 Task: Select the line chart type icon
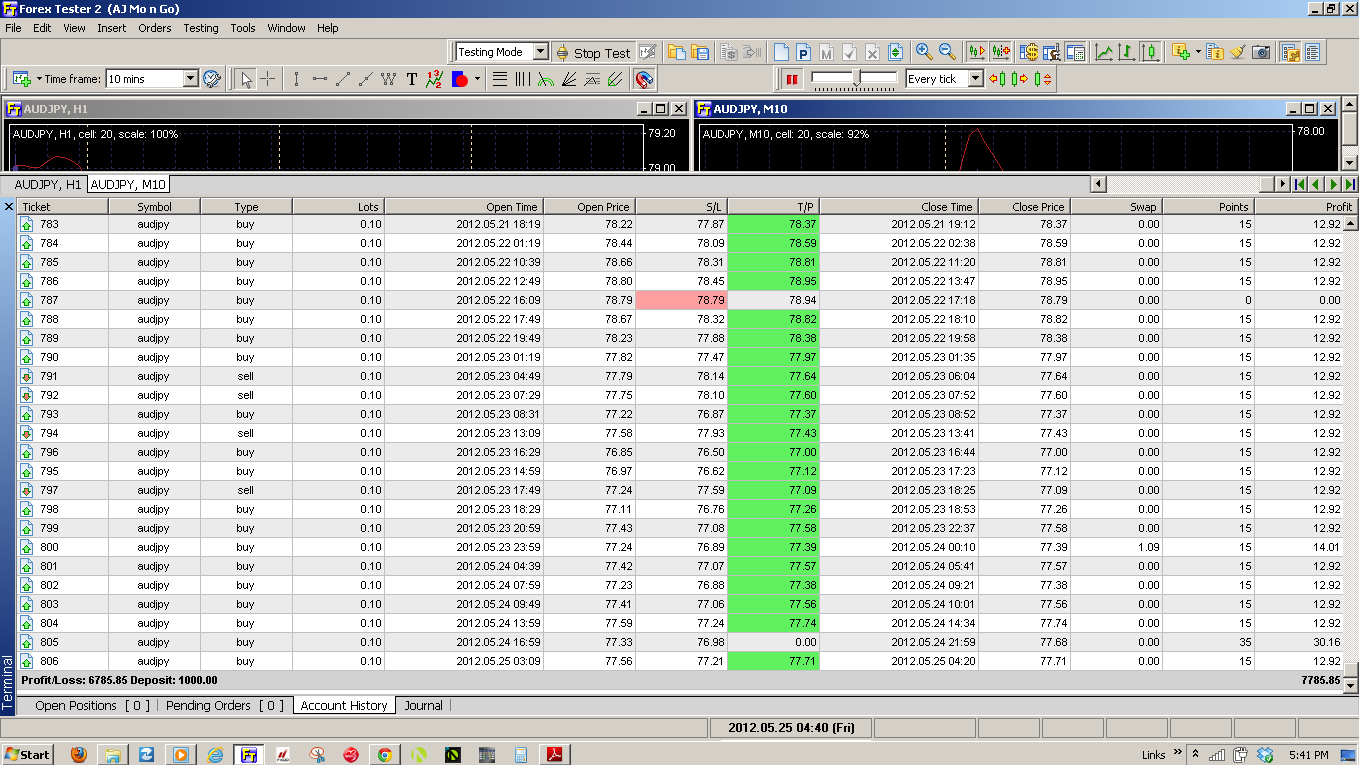(x=1104, y=52)
